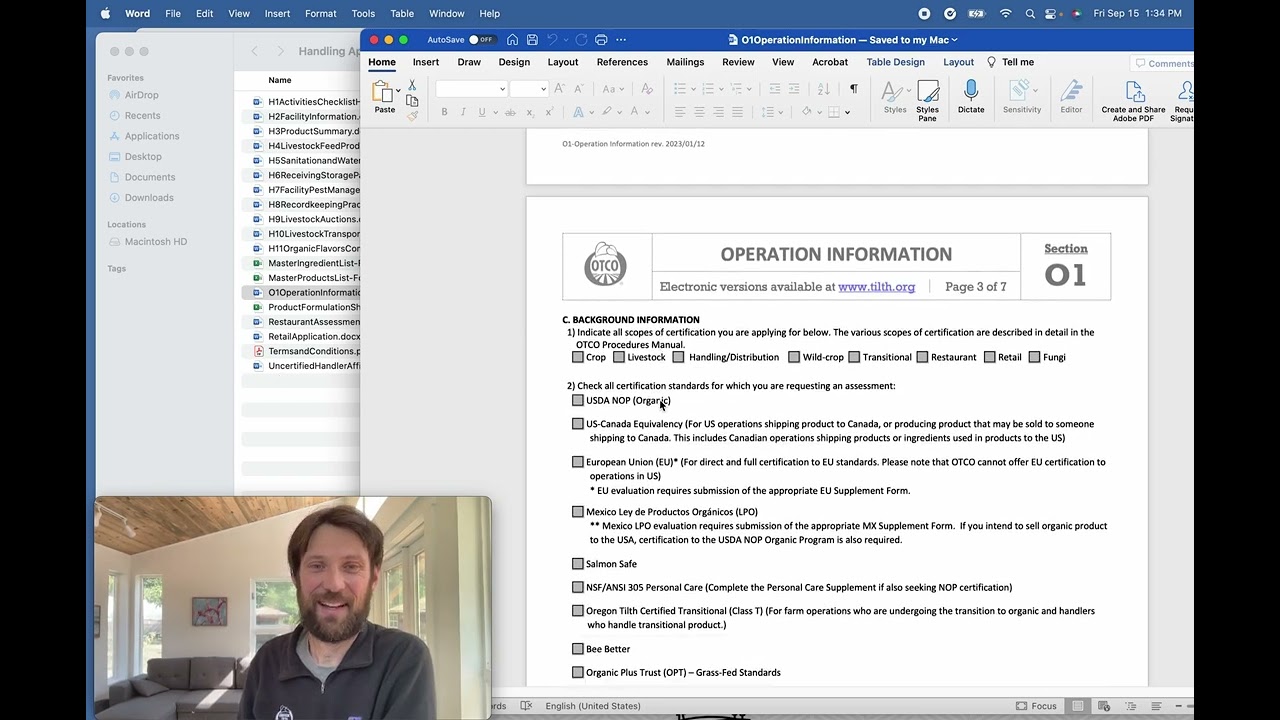Save document with the floppy disk icon
The image size is (1280, 720).
pyautogui.click(x=532, y=40)
